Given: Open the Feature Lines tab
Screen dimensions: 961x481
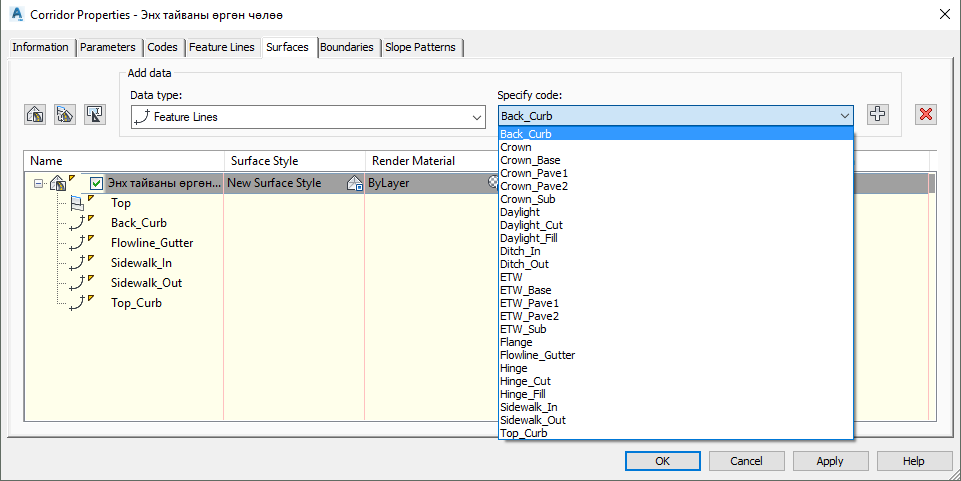Looking at the screenshot, I should pyautogui.click(x=221, y=47).
